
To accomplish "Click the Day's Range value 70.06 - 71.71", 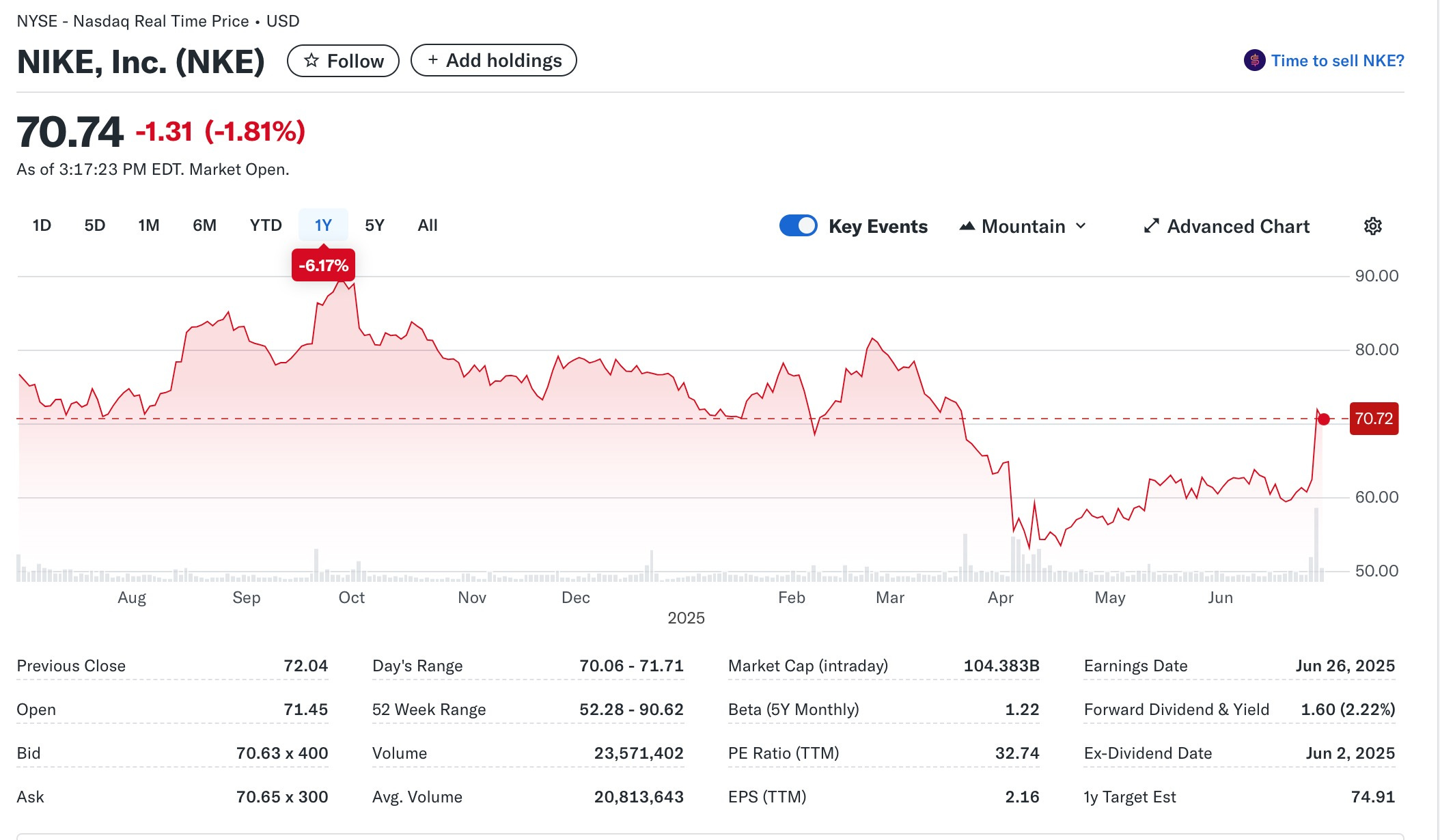I will pyautogui.click(x=632, y=666).
